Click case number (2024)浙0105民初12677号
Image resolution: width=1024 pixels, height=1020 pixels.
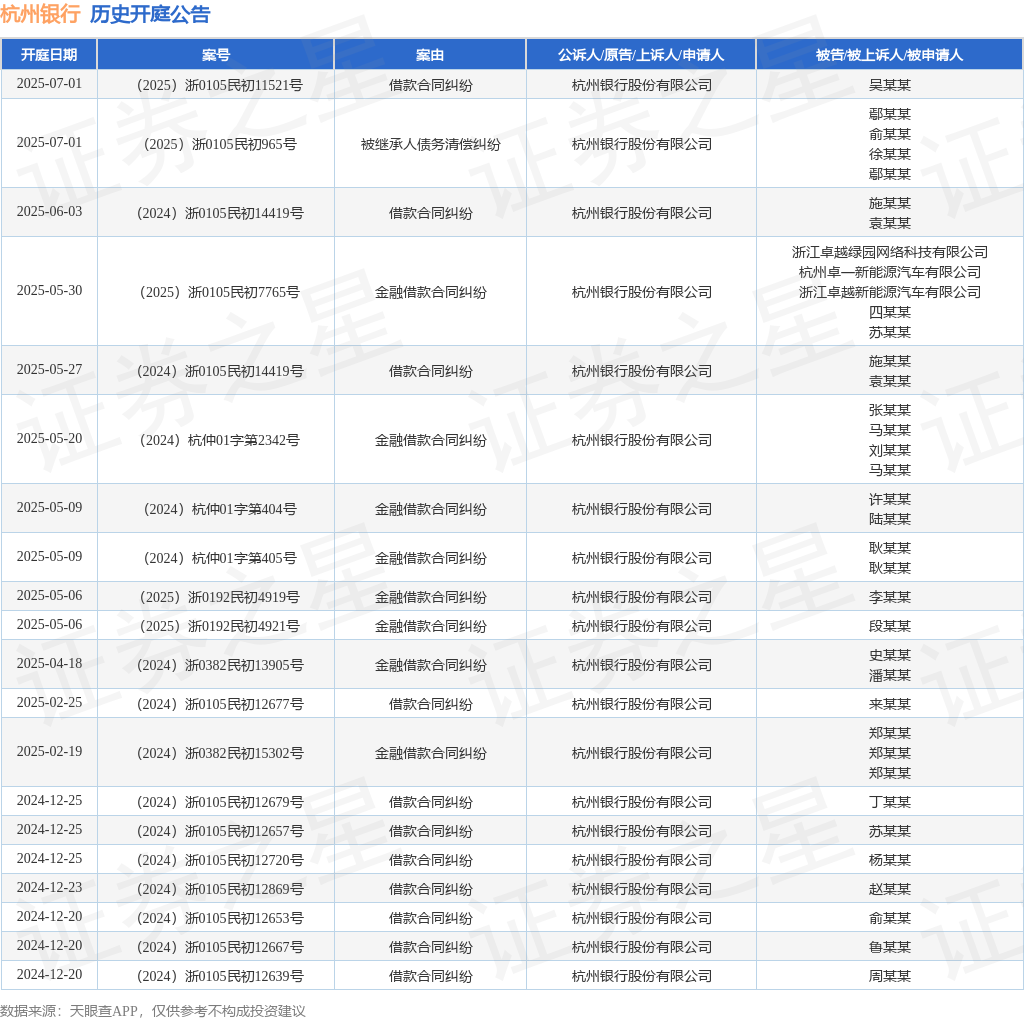click(219, 704)
